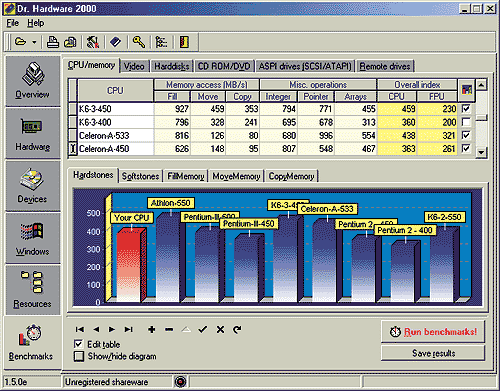Switch to the Harddisks tab
This screenshot has width=500, height=391.
(172, 66)
